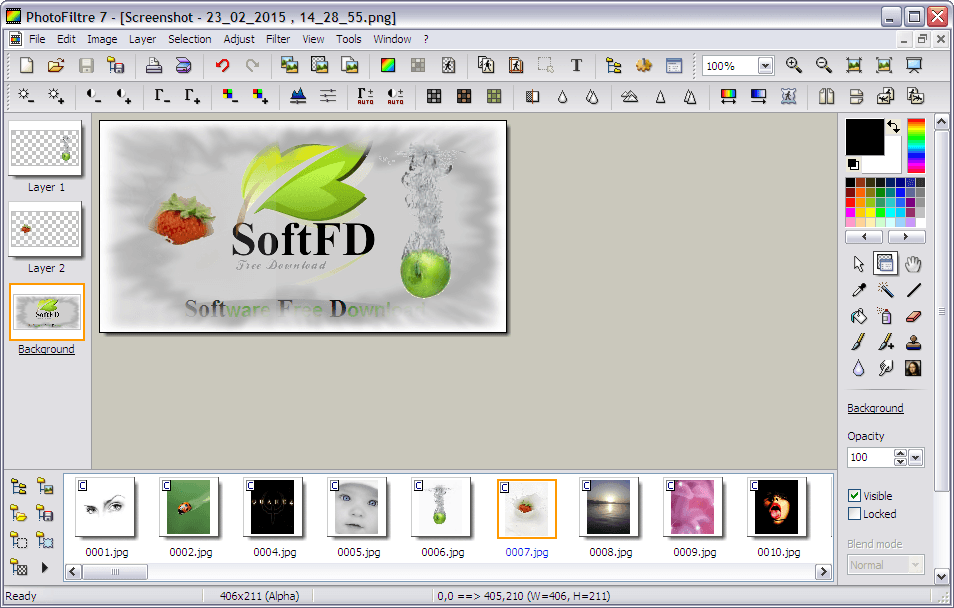Select the Fill paint bucket tool
The width and height of the screenshot is (954, 608).
(x=858, y=316)
